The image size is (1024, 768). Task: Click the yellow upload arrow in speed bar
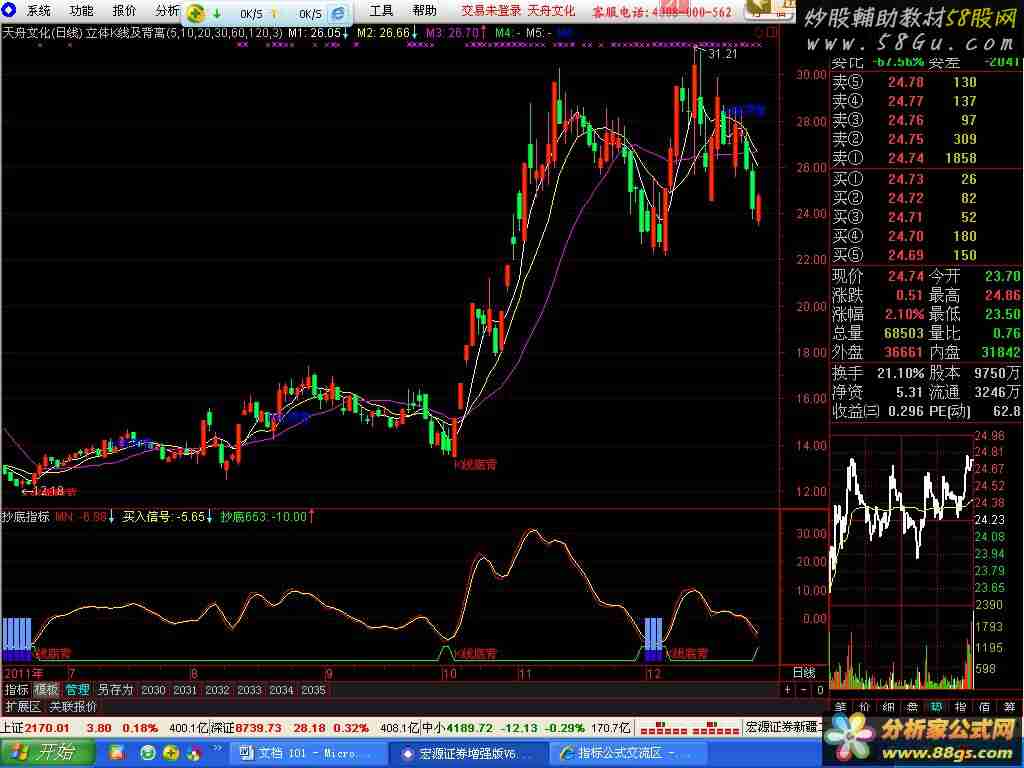(x=274, y=13)
